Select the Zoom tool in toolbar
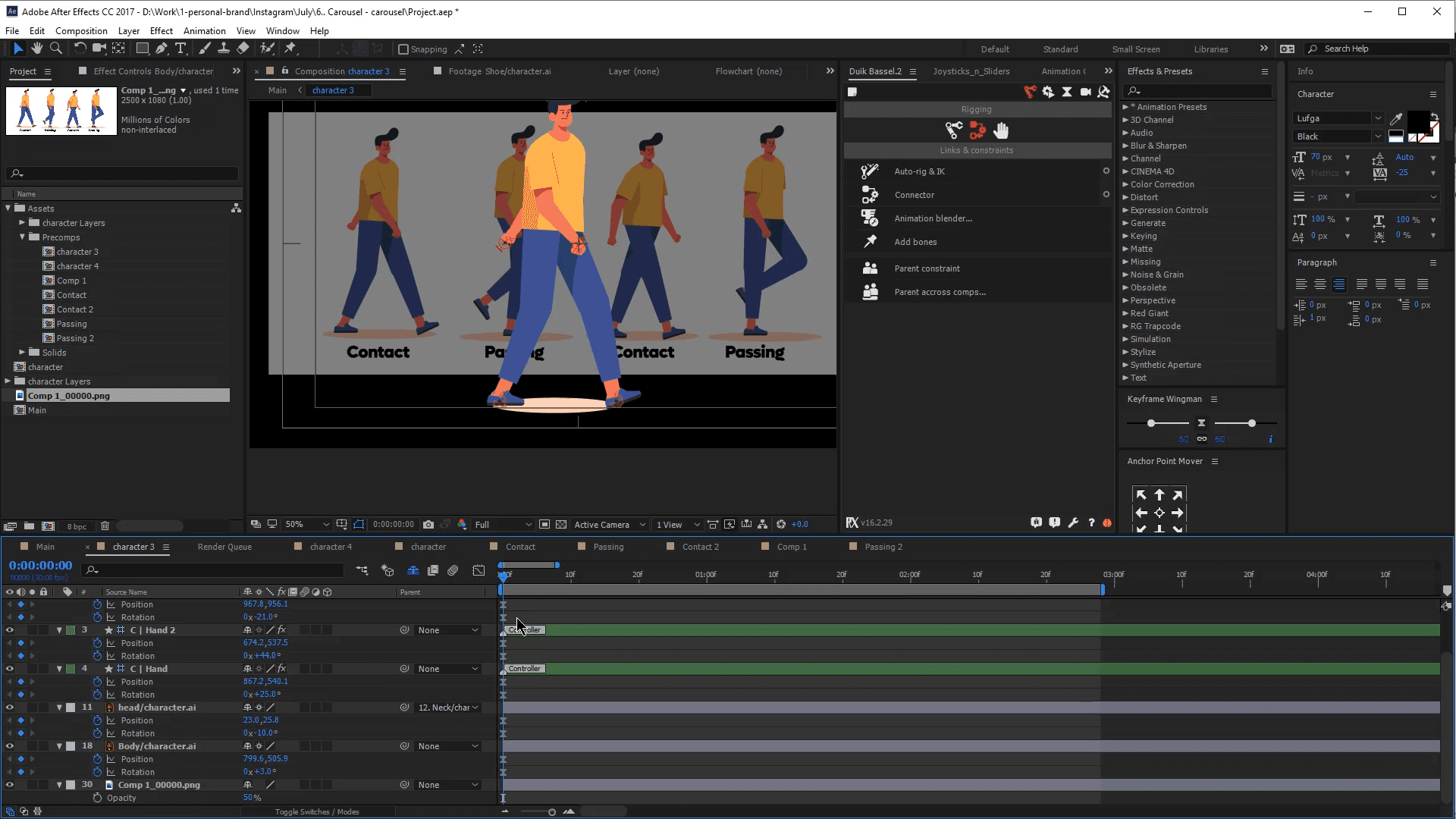 [56, 49]
